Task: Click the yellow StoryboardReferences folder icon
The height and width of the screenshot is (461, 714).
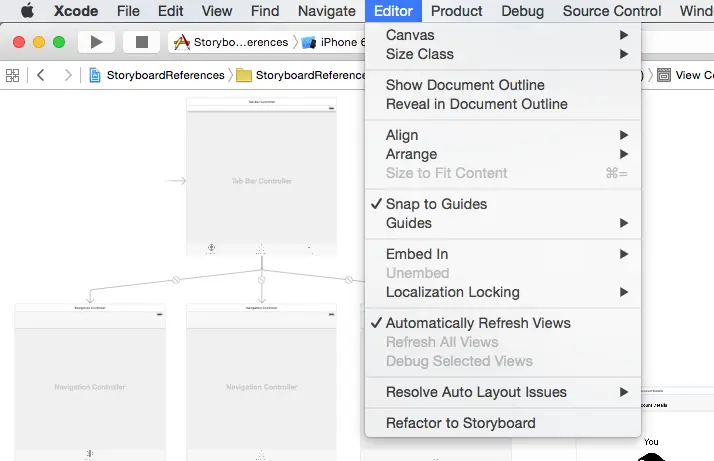Action: (x=244, y=75)
